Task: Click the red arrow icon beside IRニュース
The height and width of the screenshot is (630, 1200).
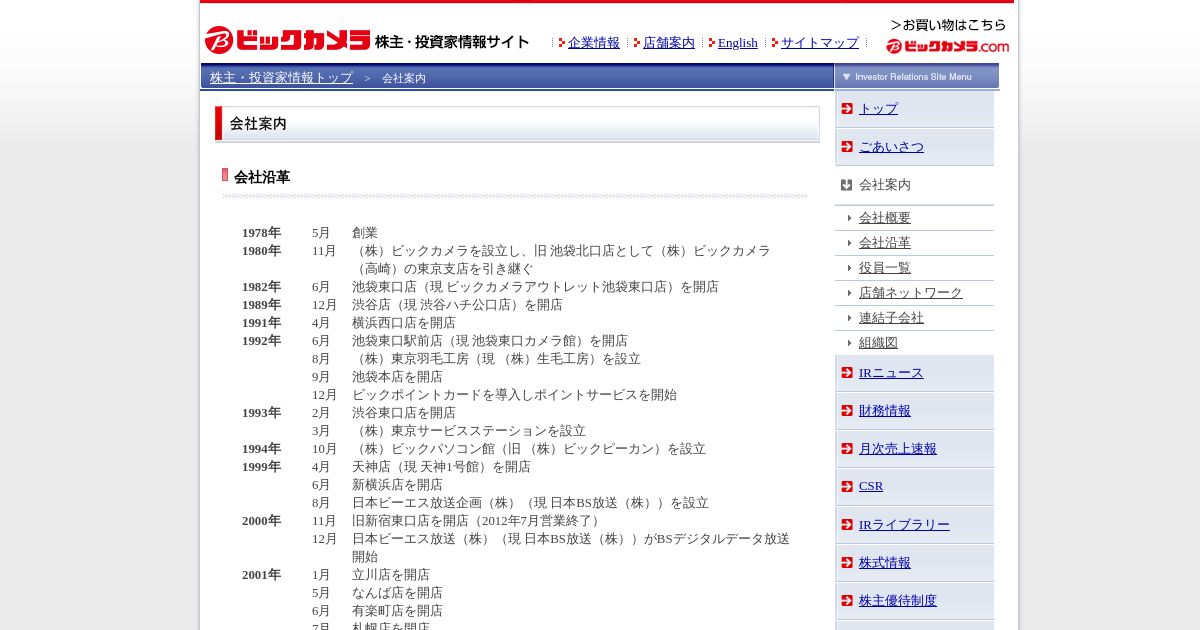Action: 847,373
